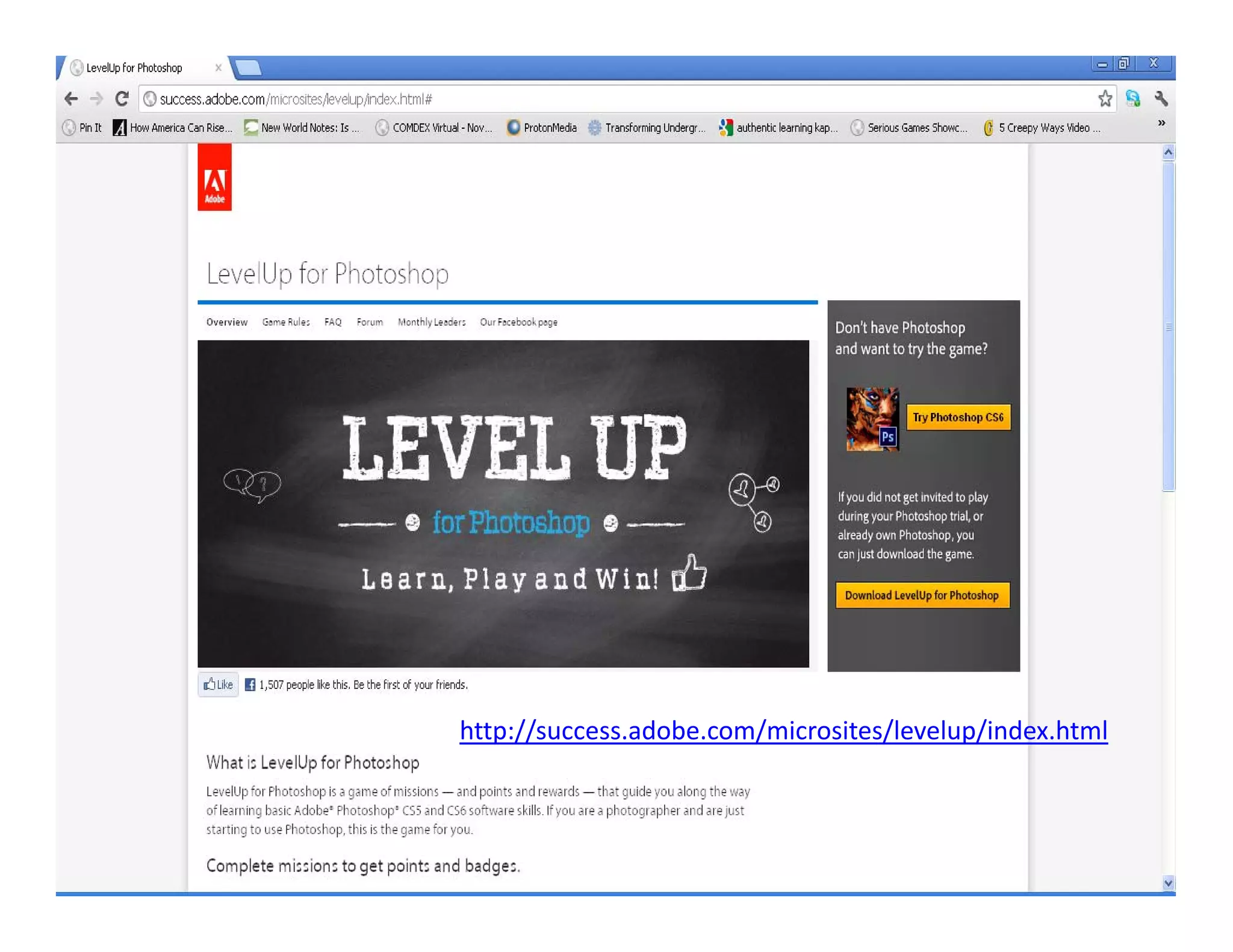1233x952 pixels.
Task: Click the 'What is LevelUp for Photoshop' heading
Action: pyautogui.click(x=312, y=762)
